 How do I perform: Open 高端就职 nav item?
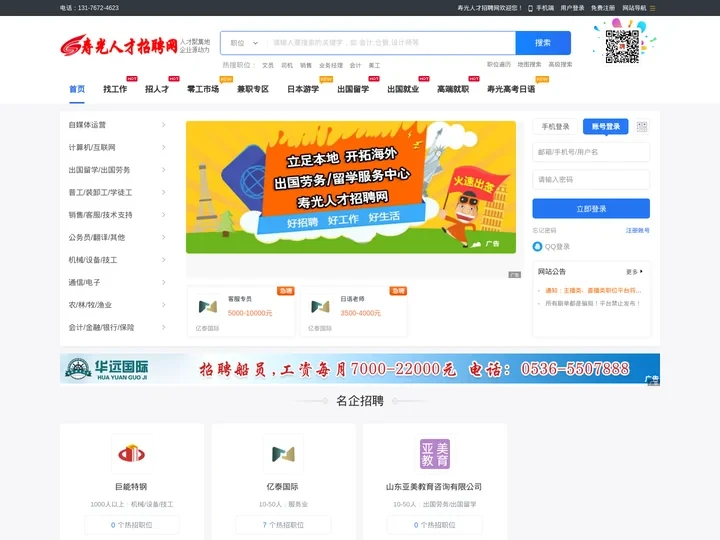453,89
